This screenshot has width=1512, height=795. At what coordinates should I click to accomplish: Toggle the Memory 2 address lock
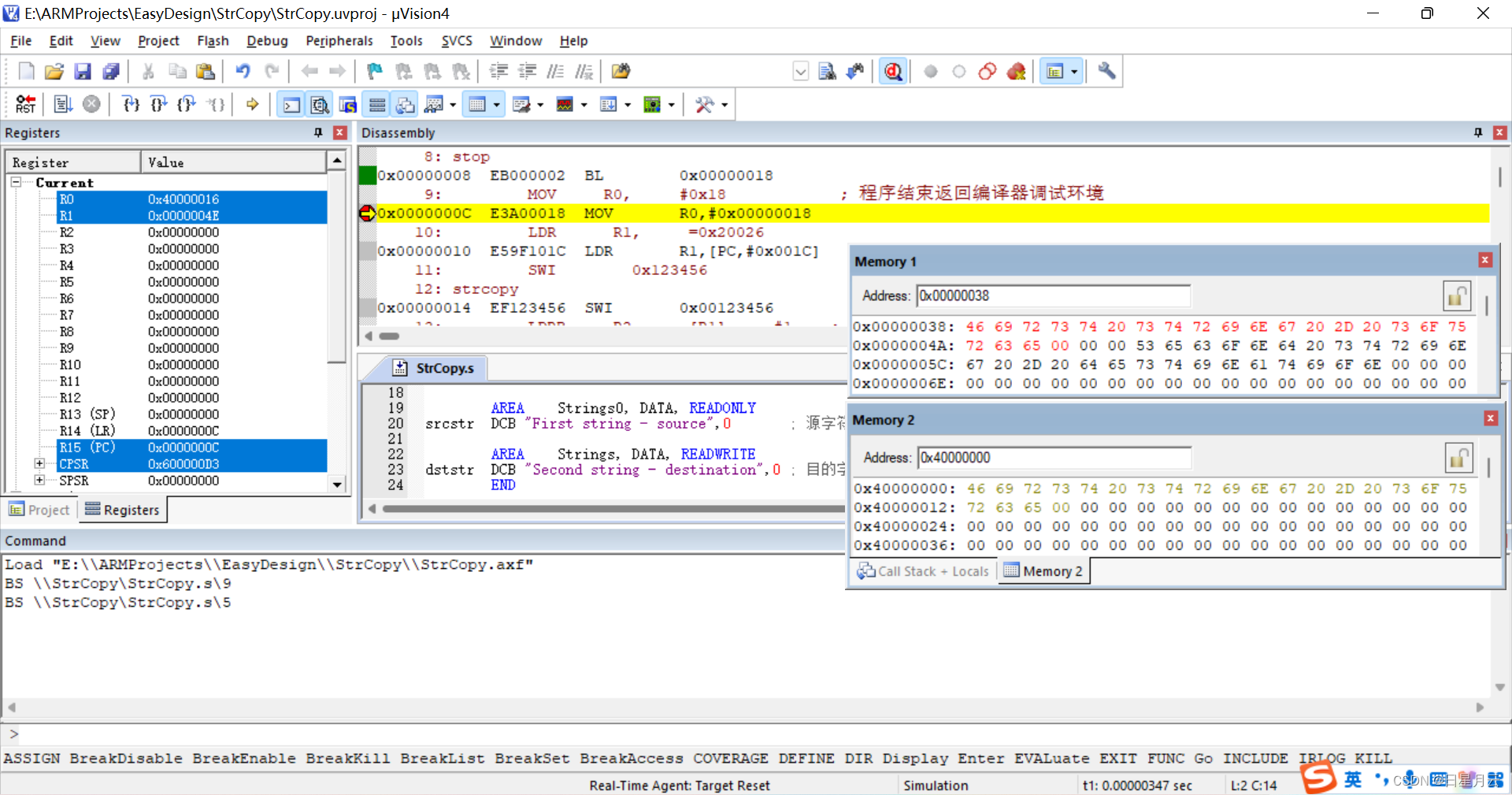(x=1459, y=458)
